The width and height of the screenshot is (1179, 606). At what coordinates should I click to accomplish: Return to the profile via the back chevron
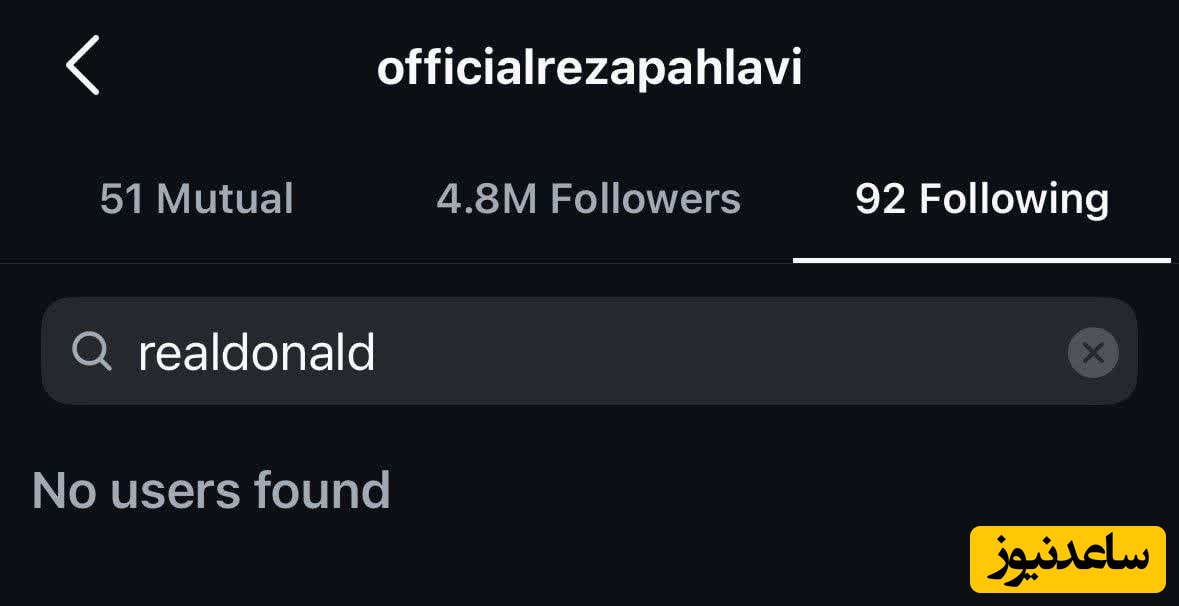pos(83,65)
